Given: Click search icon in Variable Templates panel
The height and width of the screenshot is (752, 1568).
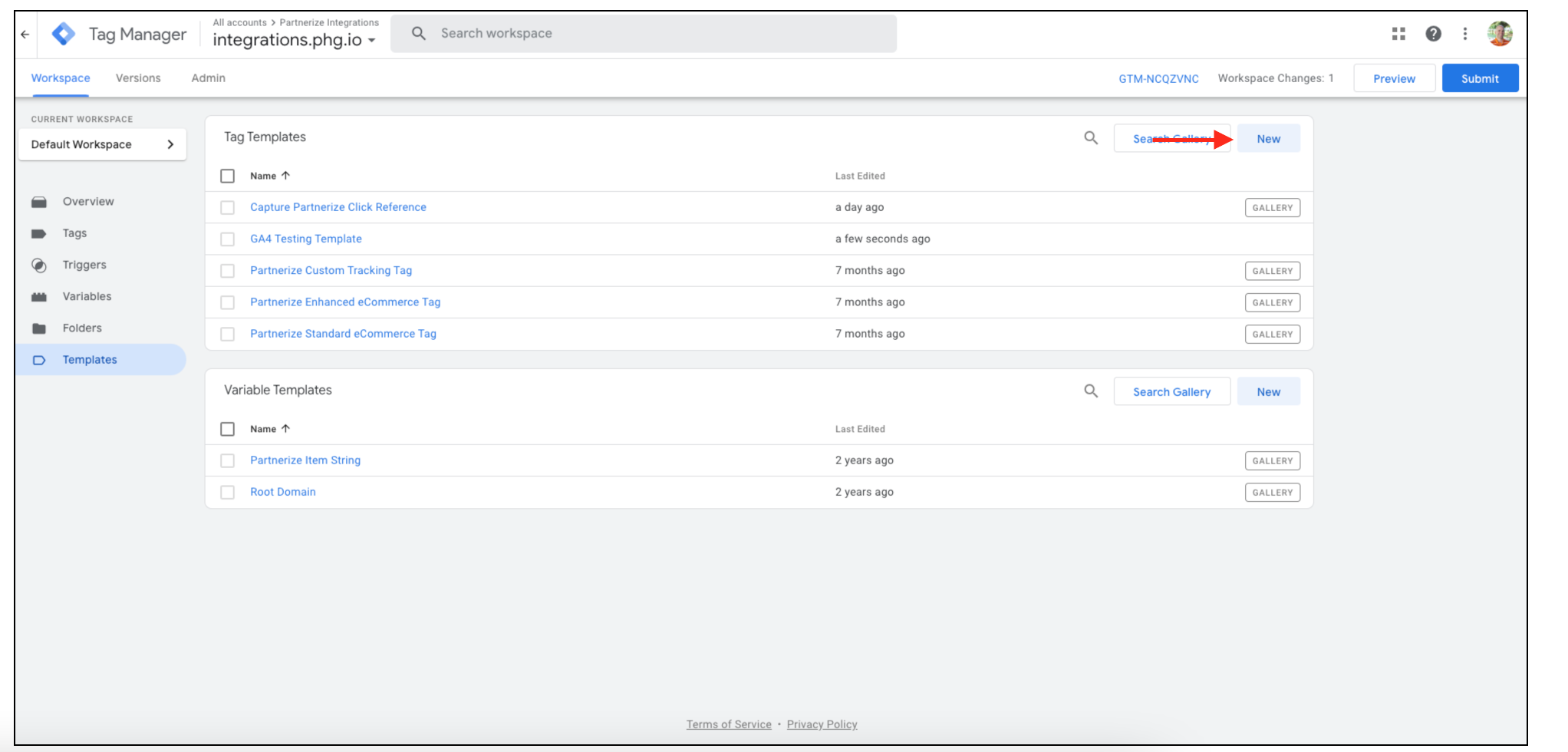Looking at the screenshot, I should click(x=1091, y=391).
